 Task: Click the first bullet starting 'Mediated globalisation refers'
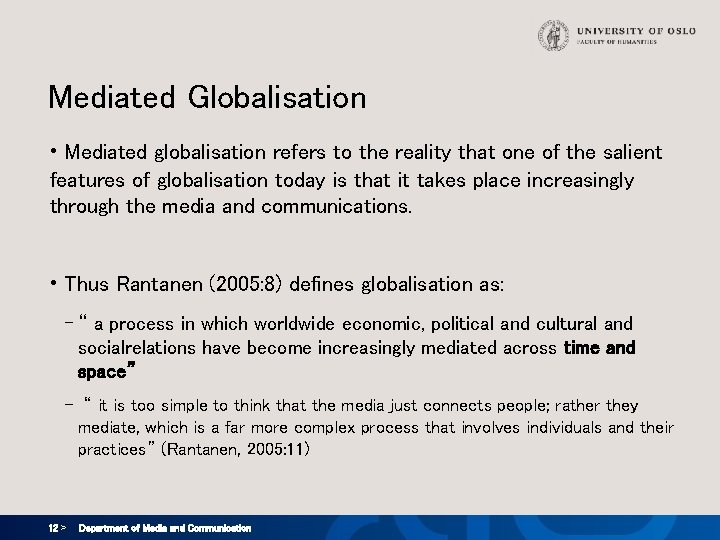point(356,179)
